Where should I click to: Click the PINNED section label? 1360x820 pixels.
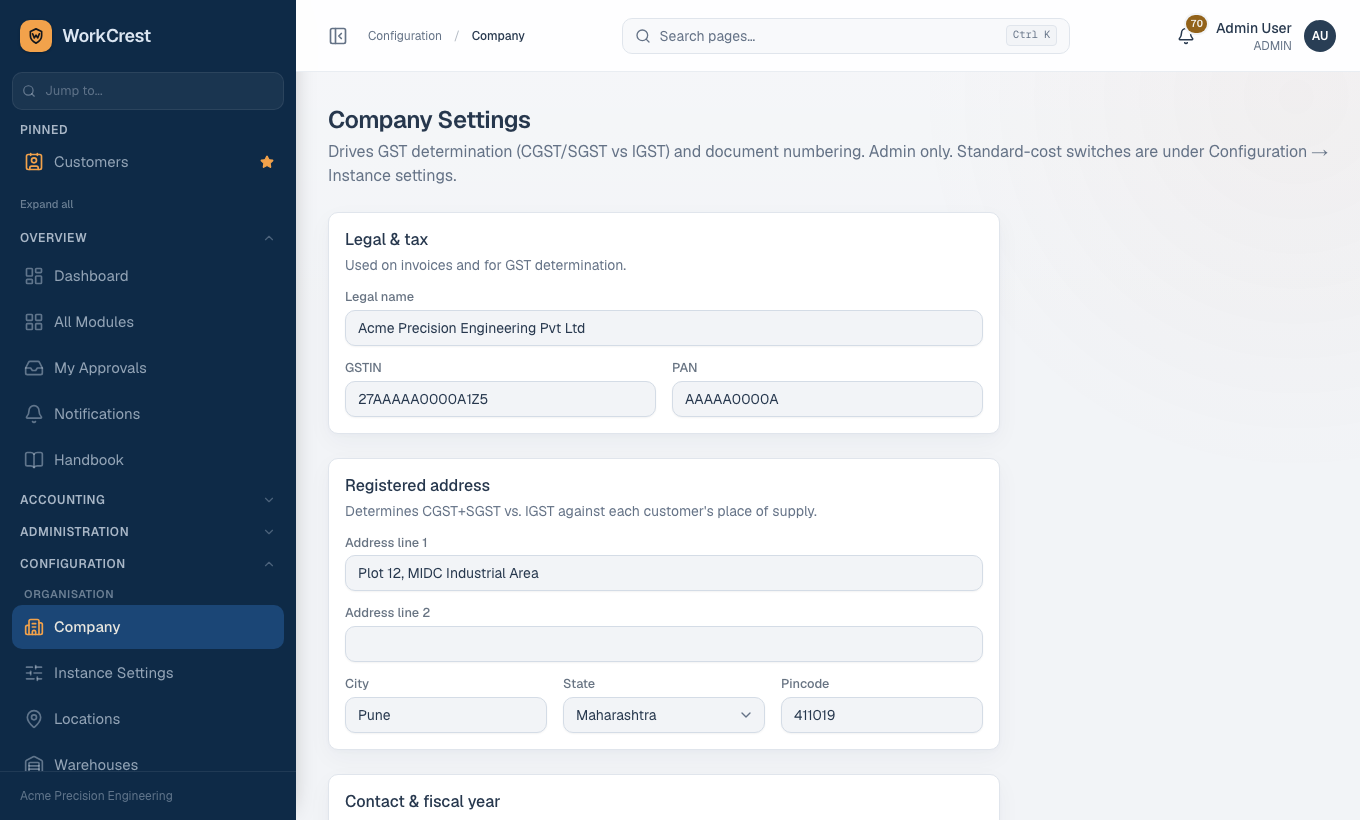[x=44, y=130]
